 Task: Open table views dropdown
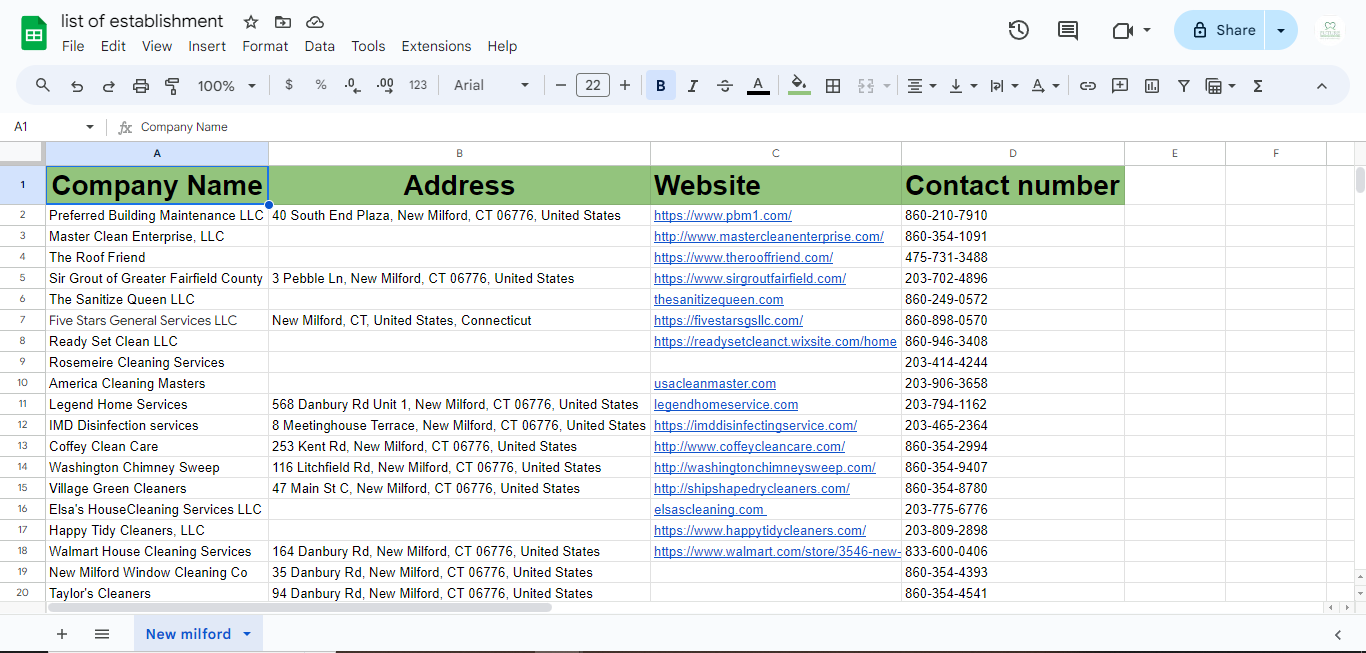pyautogui.click(x=1221, y=86)
